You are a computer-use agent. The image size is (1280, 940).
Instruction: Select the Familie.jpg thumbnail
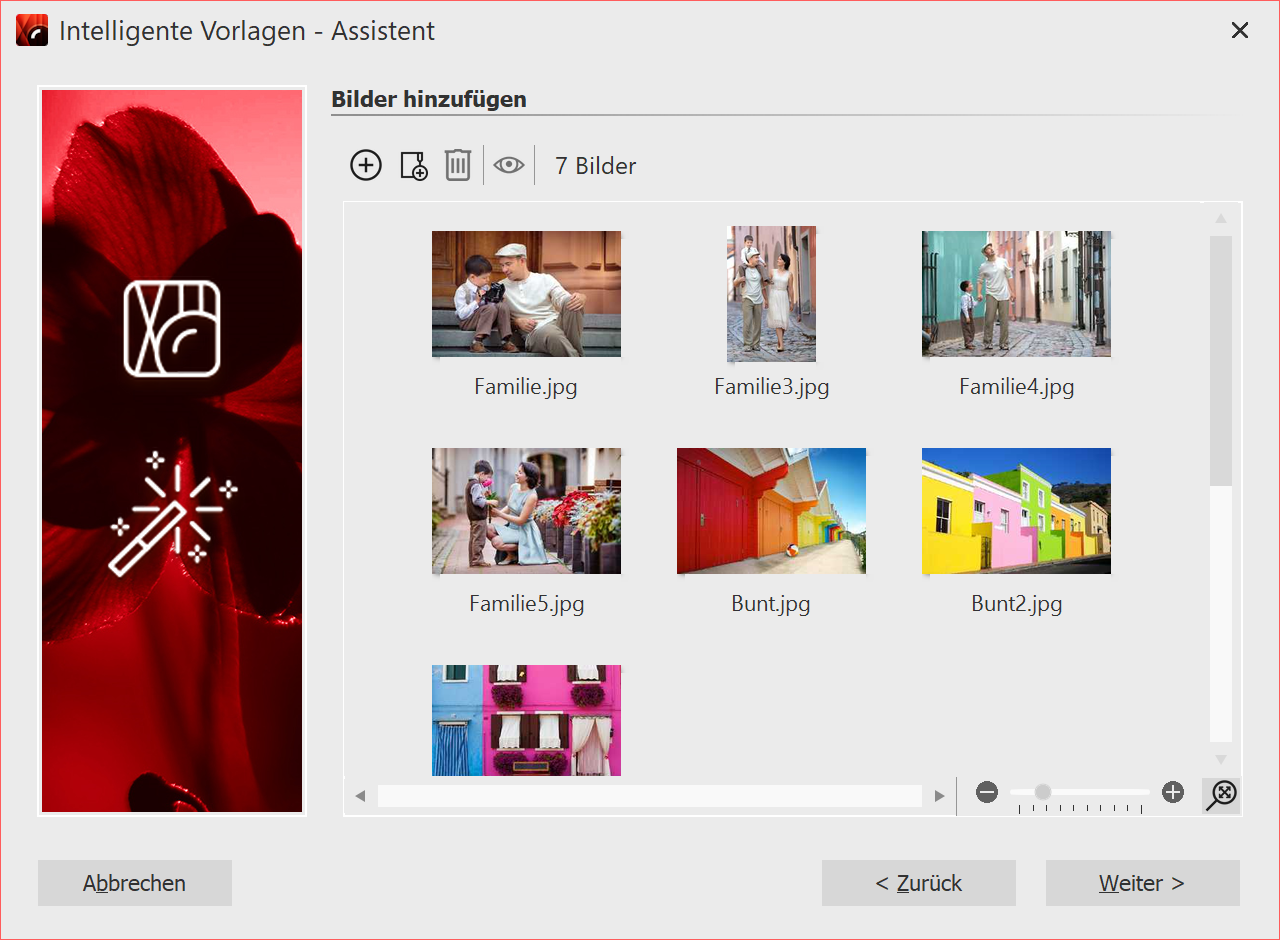coord(526,294)
